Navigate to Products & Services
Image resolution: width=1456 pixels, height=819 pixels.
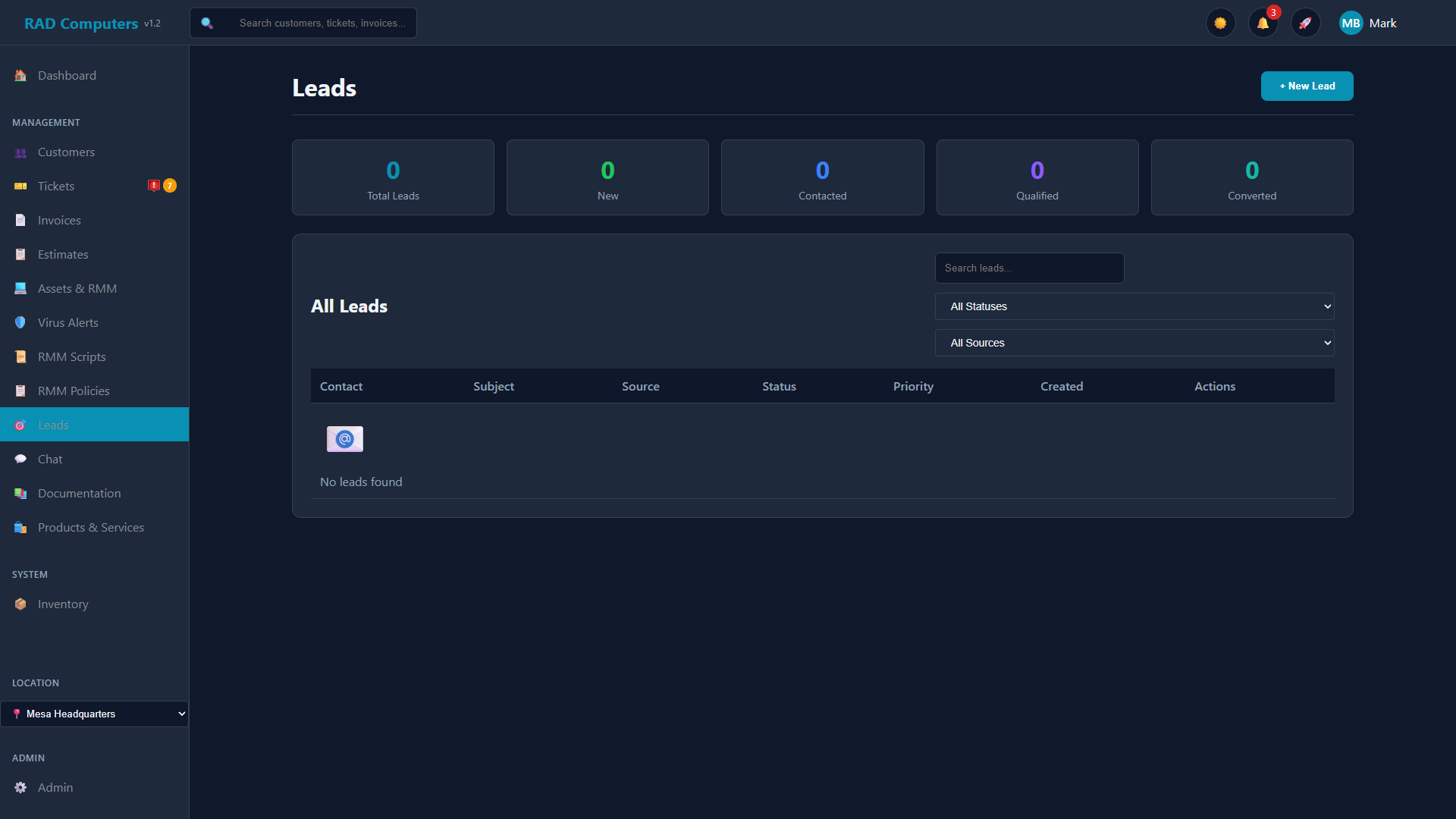pos(91,527)
